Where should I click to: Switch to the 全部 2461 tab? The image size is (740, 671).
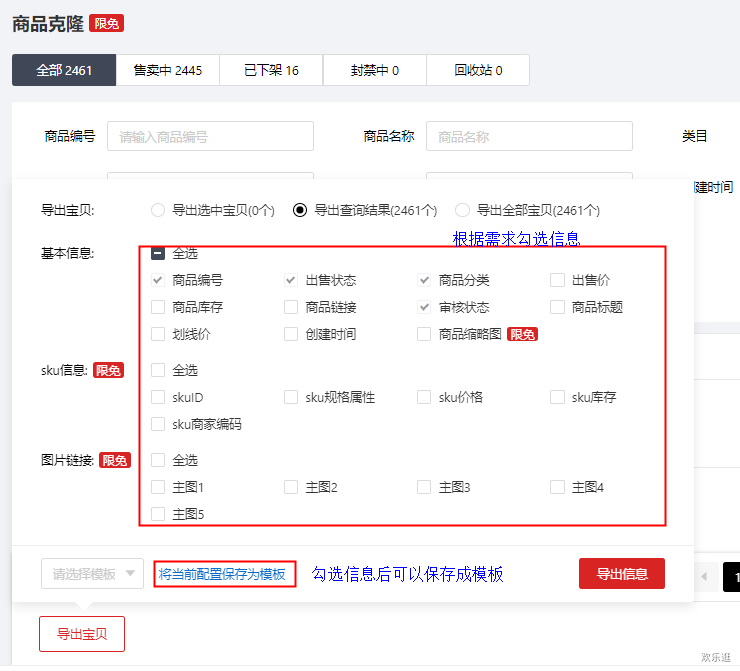pyautogui.click(x=64, y=70)
